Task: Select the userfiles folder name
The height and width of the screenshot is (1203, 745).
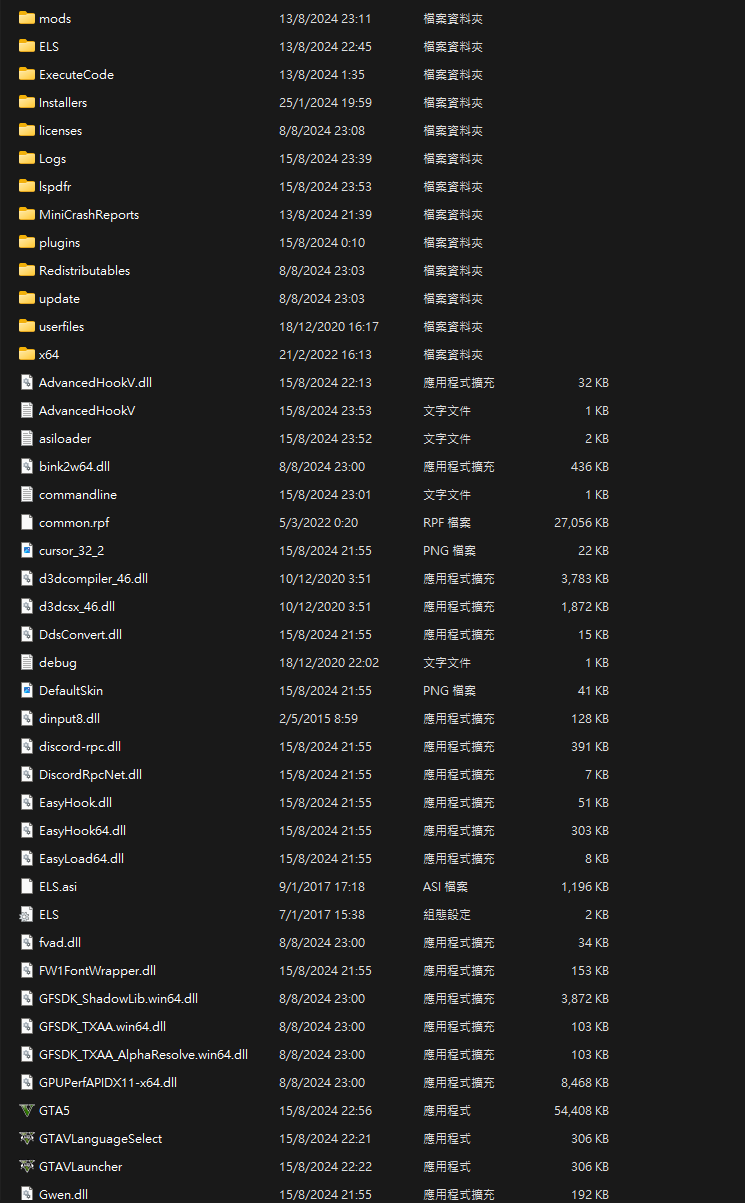Action: tap(62, 326)
